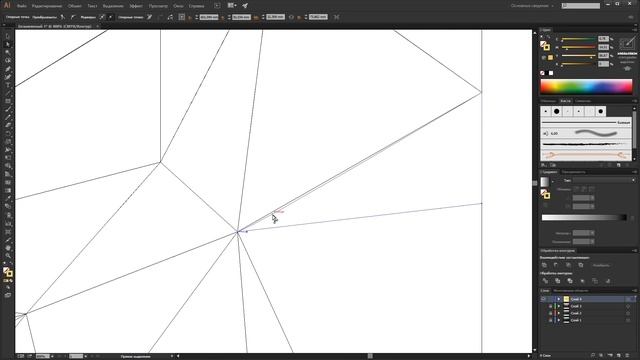Click Intersect shape mode in Pathfinder
The height and width of the screenshot is (360, 640).
point(569,265)
